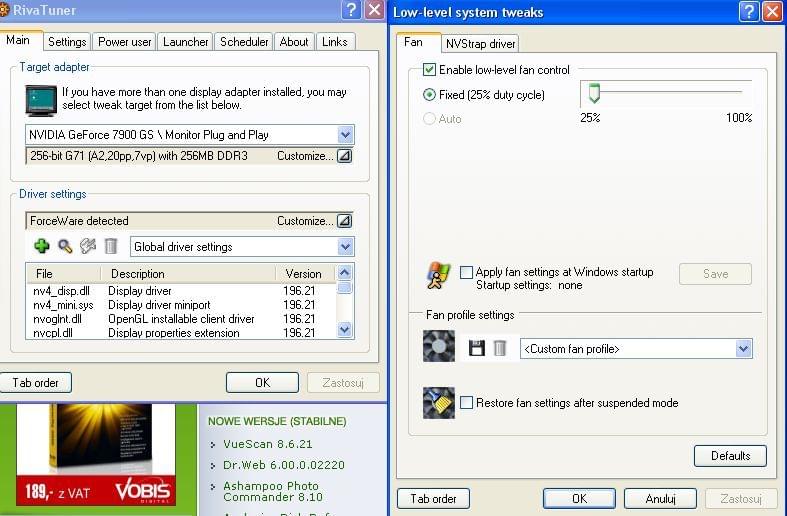787x516 pixels.
Task: Click the monitor icon in Target adapter
Action: [41, 100]
